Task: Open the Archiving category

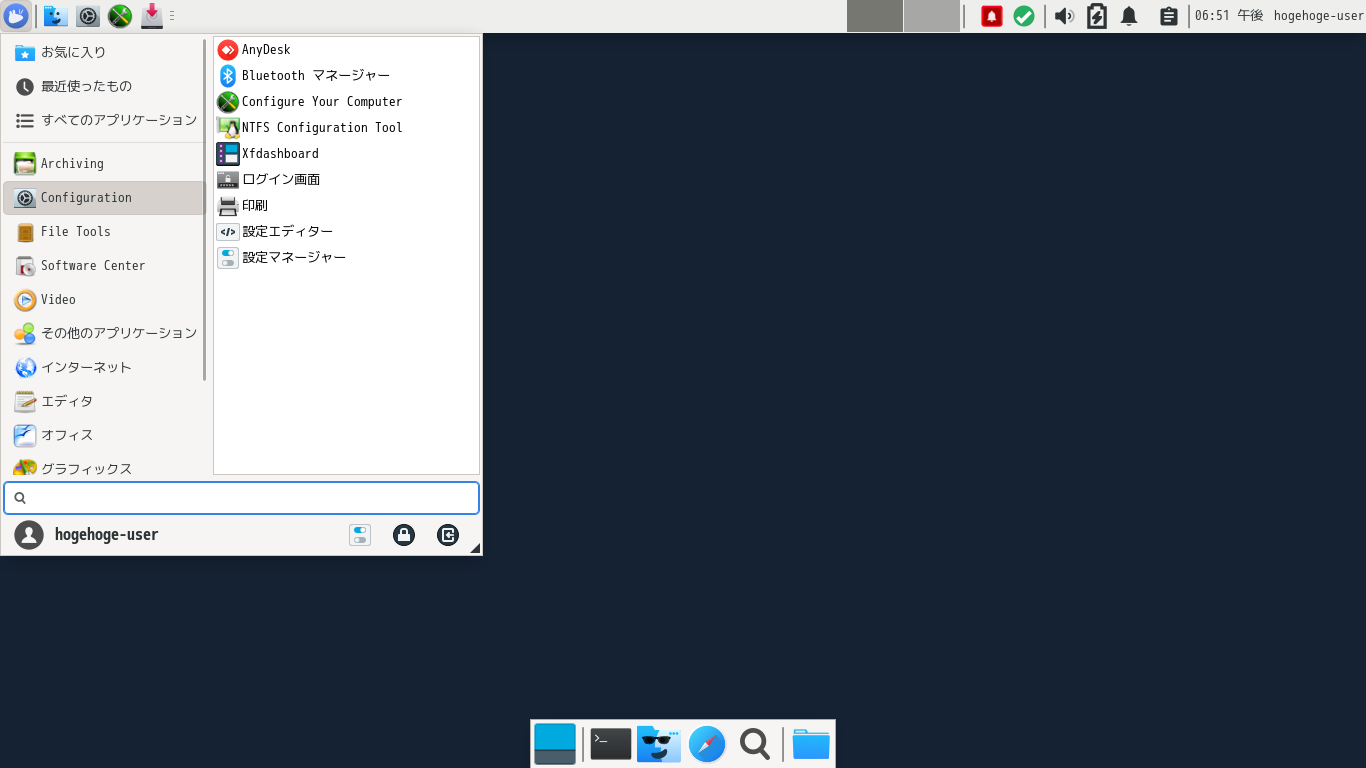Action: click(104, 164)
